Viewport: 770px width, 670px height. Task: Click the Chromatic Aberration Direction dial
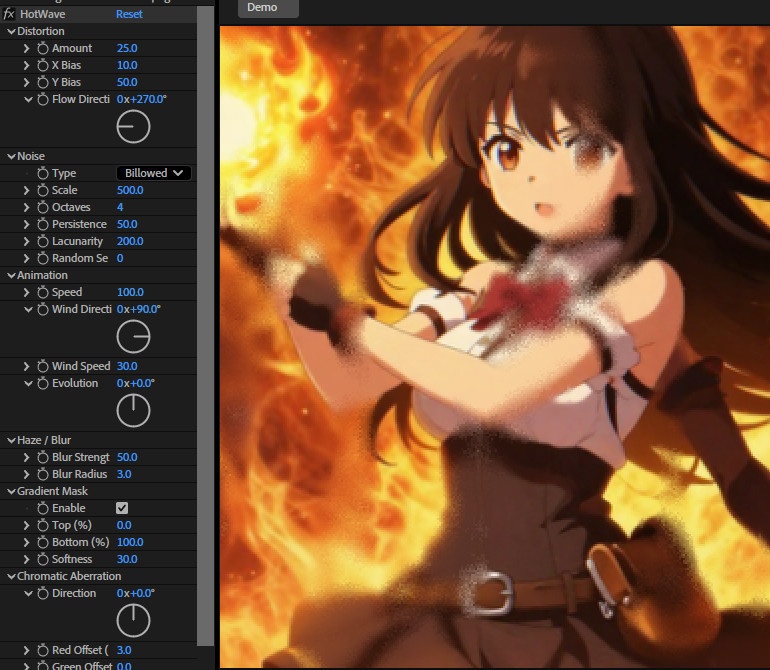(133, 620)
